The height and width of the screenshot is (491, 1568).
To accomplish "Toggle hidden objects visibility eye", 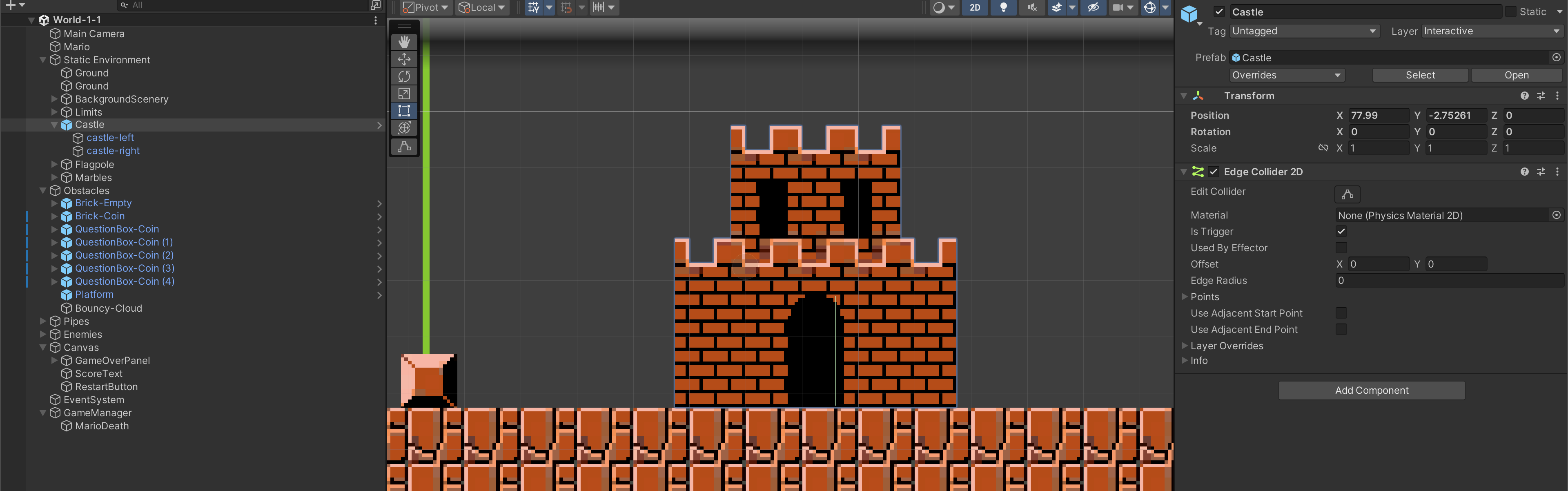I will [1094, 7].
